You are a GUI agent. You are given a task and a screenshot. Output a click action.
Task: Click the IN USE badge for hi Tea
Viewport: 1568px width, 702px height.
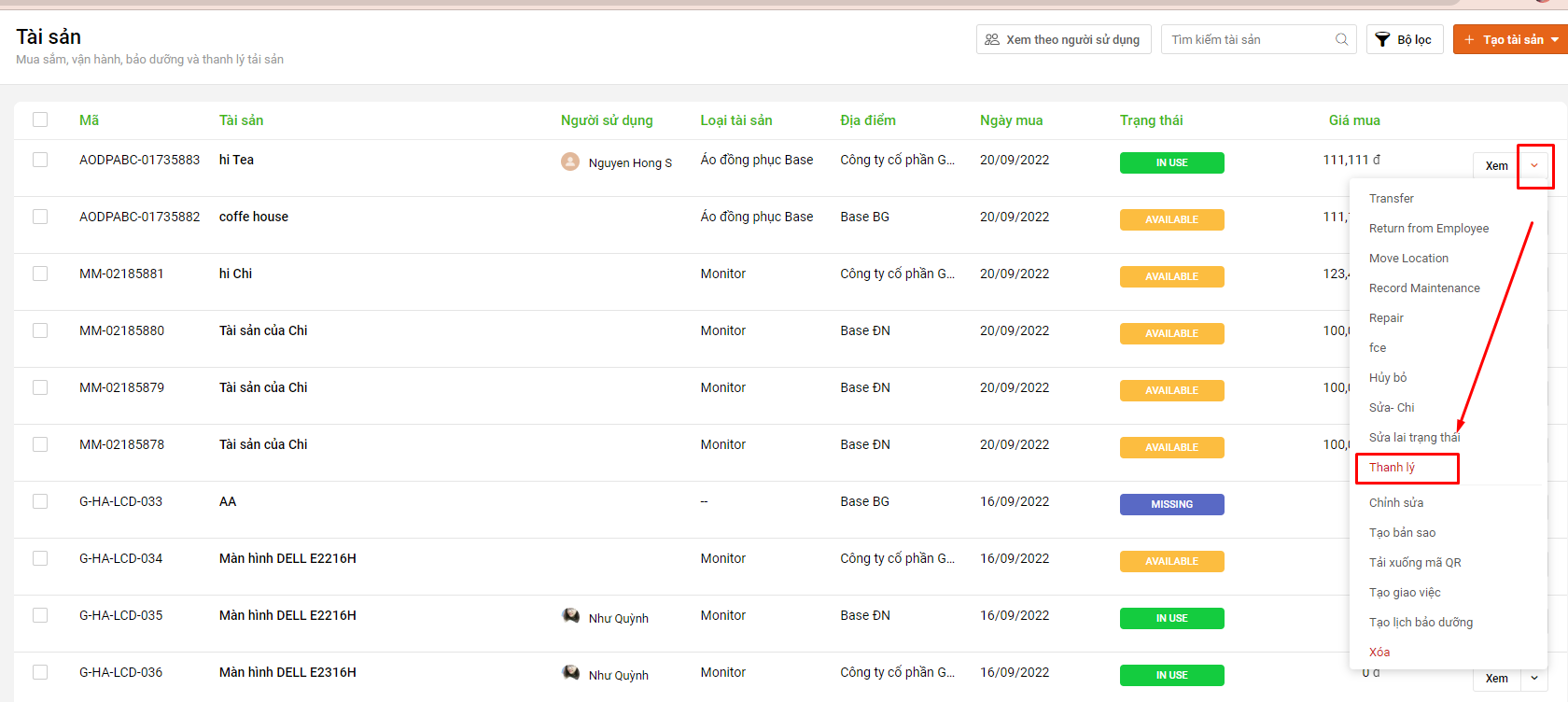[x=1172, y=162]
